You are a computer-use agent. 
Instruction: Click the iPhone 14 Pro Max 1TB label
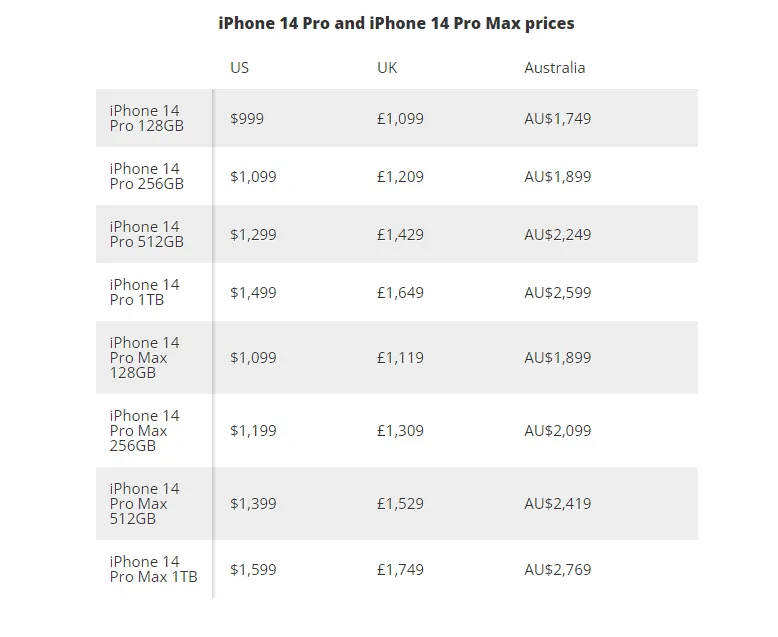pyautogui.click(x=153, y=569)
